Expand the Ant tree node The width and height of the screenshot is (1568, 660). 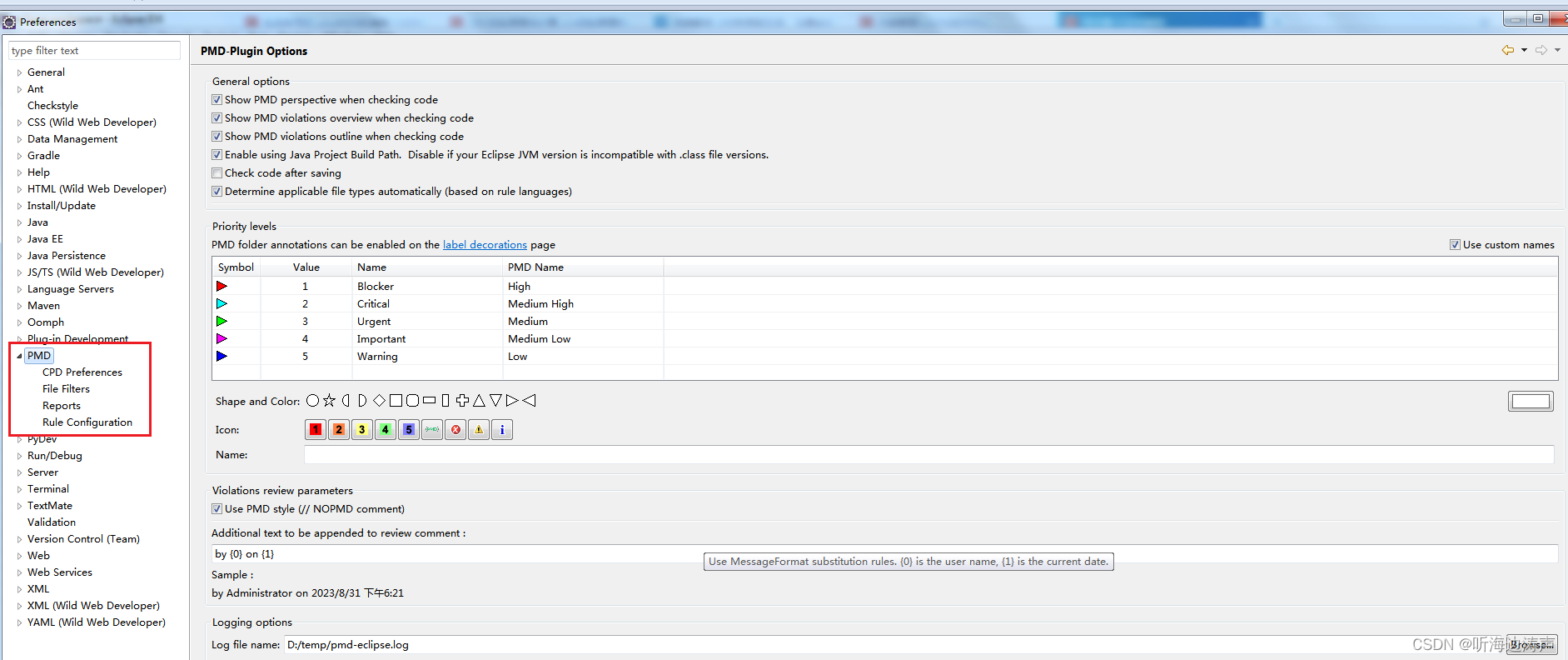(19, 89)
